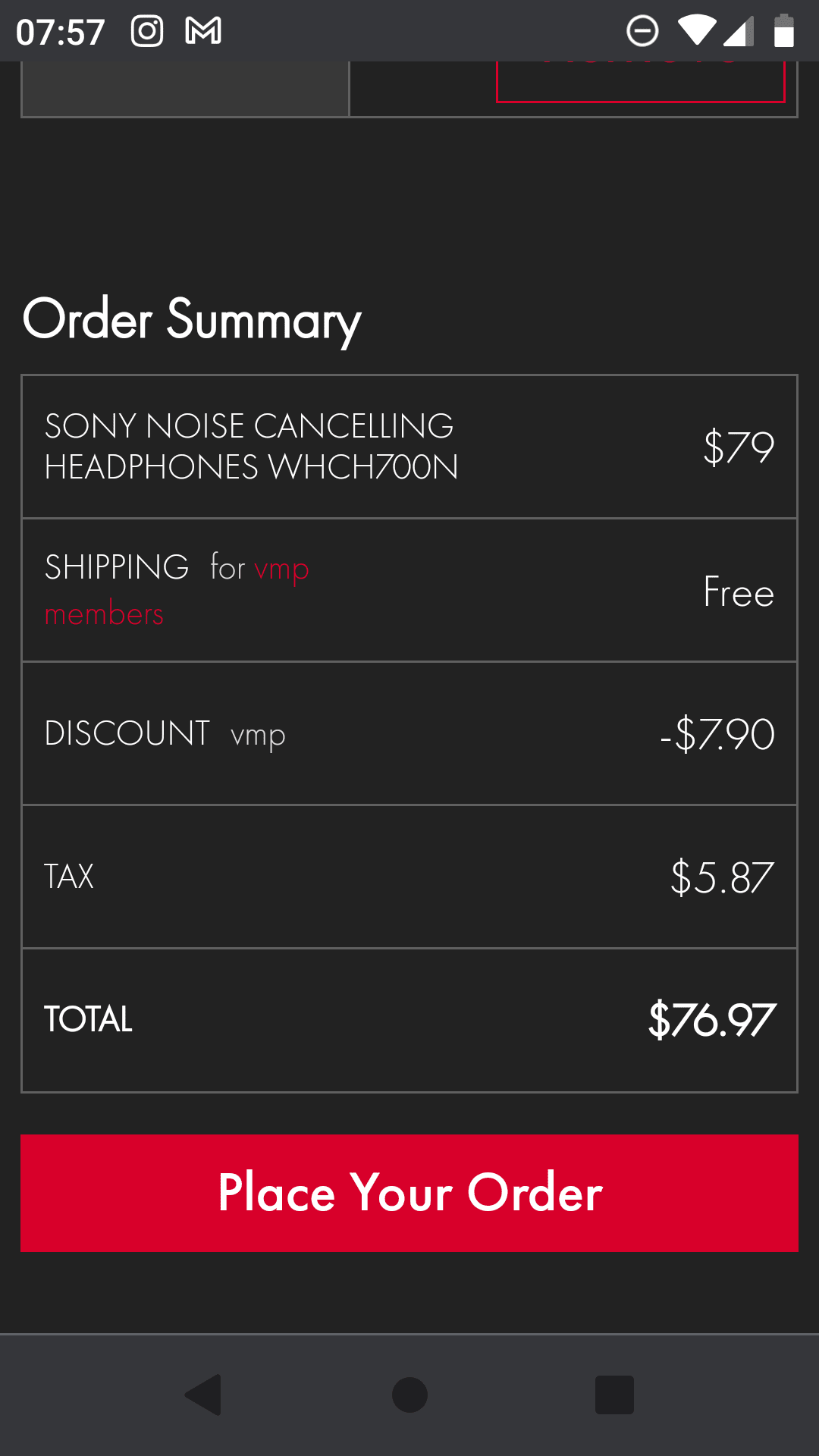Tap the $79 headphones price
Viewport: 819px width, 1456px height.
point(738,447)
